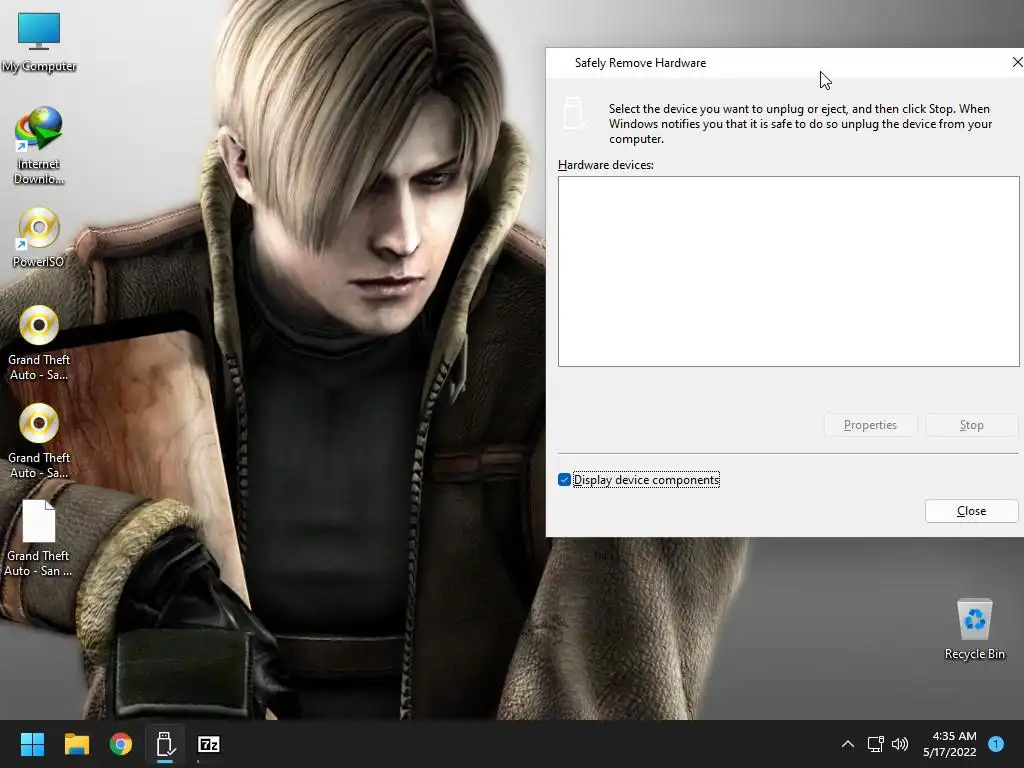Click the Properties button
The image size is (1024, 768).
871,425
